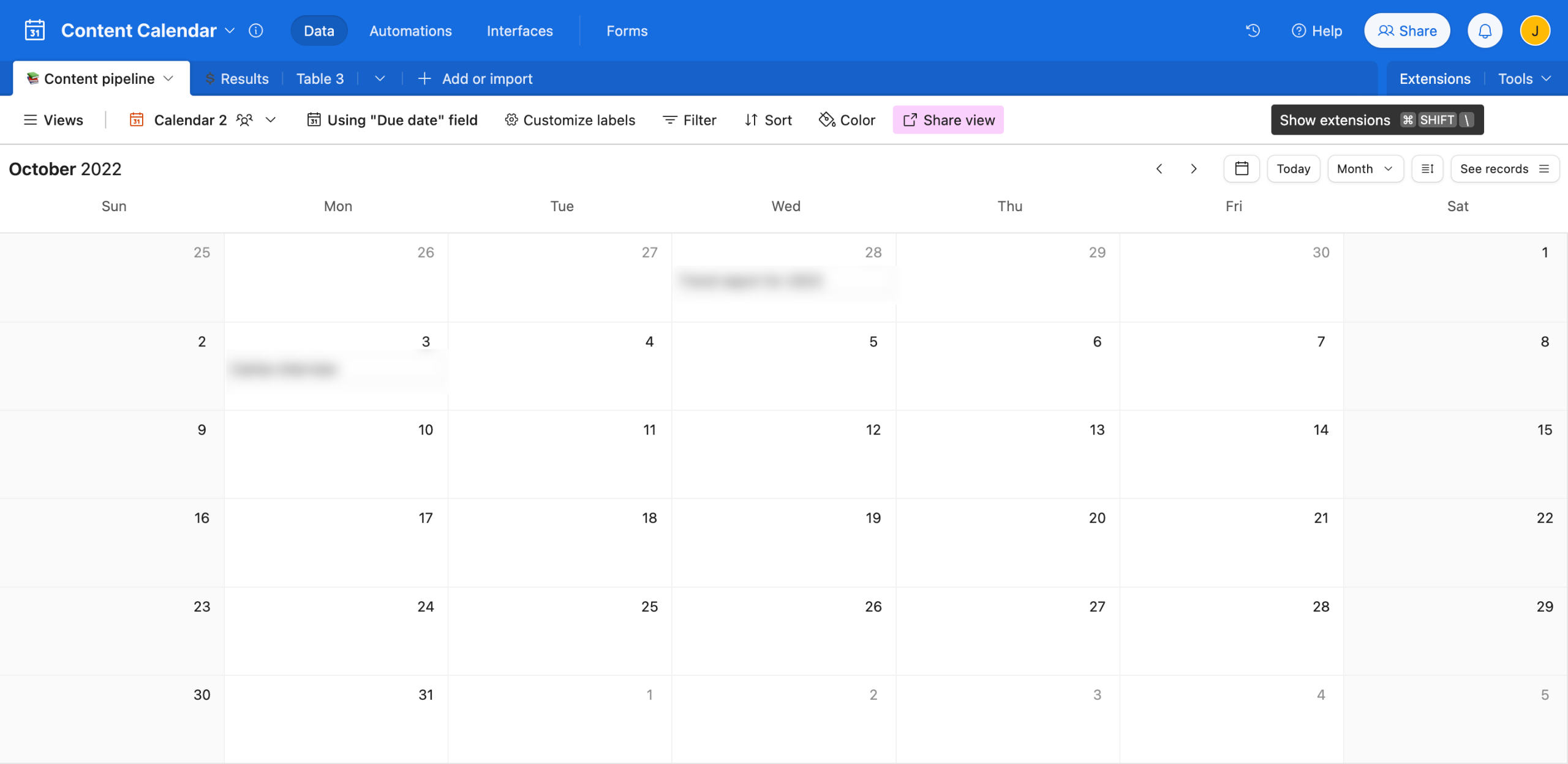
Task: Switch to the Interfaces tab
Action: [x=519, y=31]
